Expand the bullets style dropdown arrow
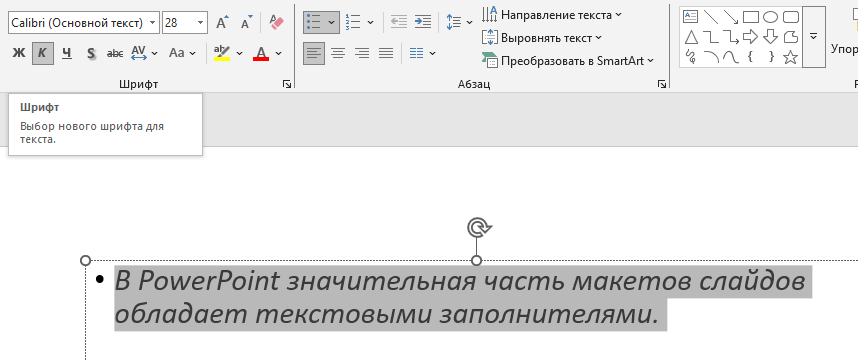The image size is (858, 361). click(332, 22)
